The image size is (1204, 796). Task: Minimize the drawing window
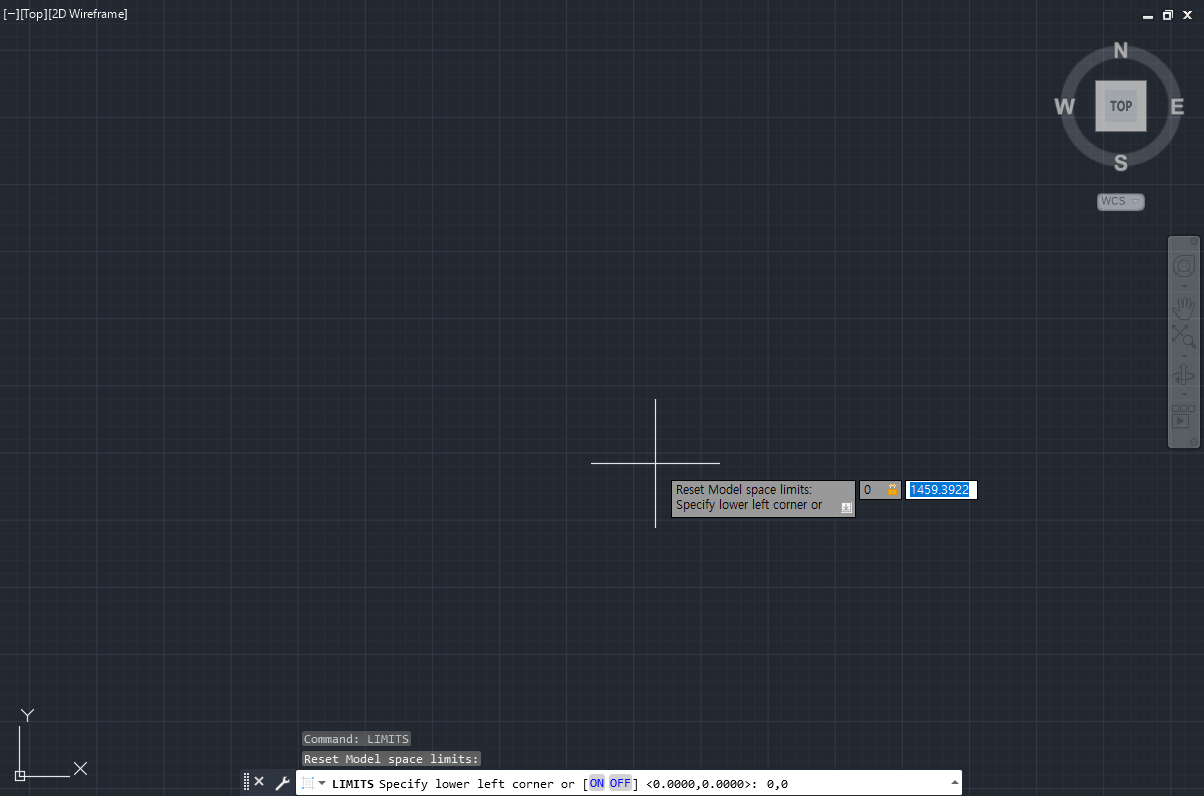click(x=1148, y=15)
